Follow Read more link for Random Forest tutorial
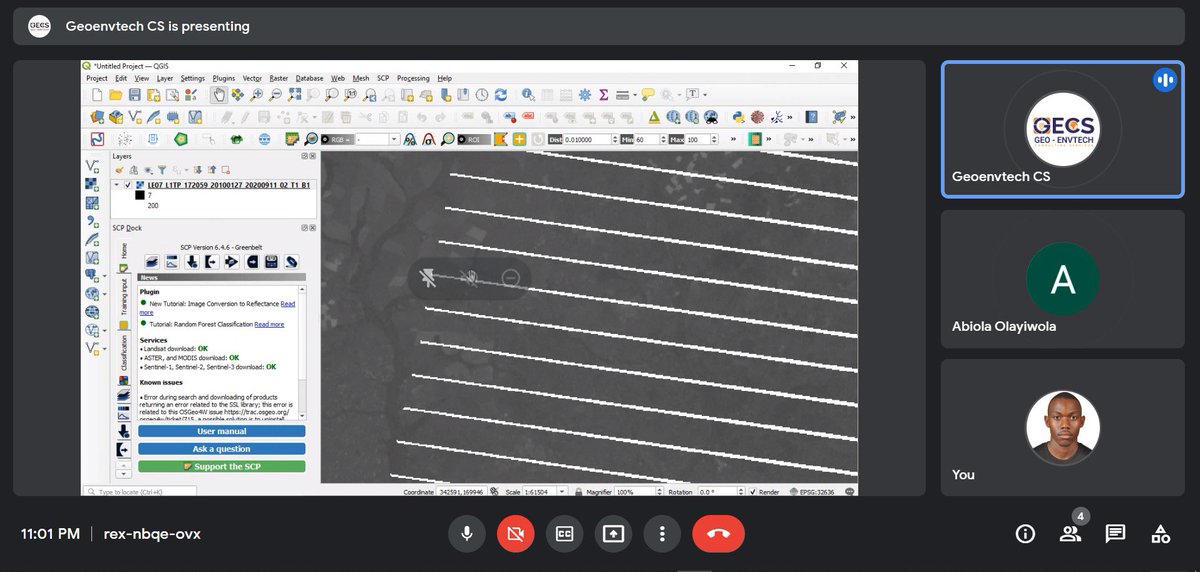Image resolution: width=1200 pixels, height=572 pixels. click(269, 324)
